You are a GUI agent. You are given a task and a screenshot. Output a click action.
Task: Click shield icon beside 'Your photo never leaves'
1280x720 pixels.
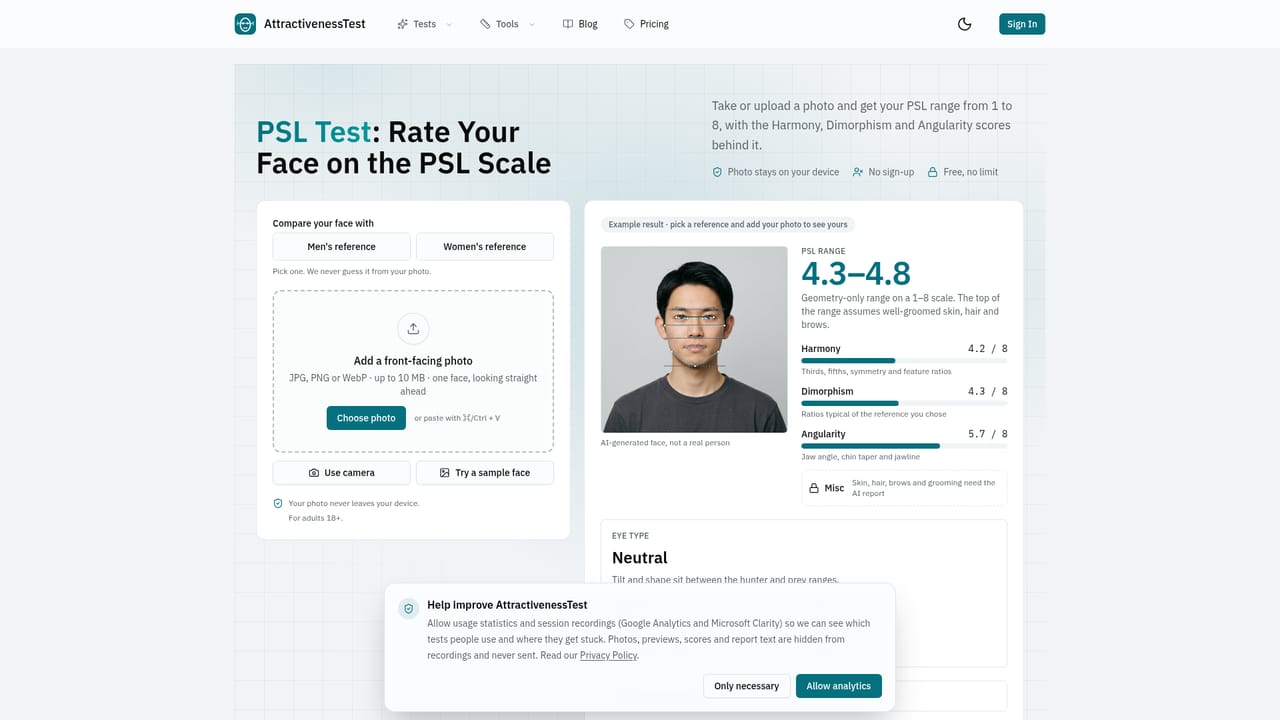(278, 504)
